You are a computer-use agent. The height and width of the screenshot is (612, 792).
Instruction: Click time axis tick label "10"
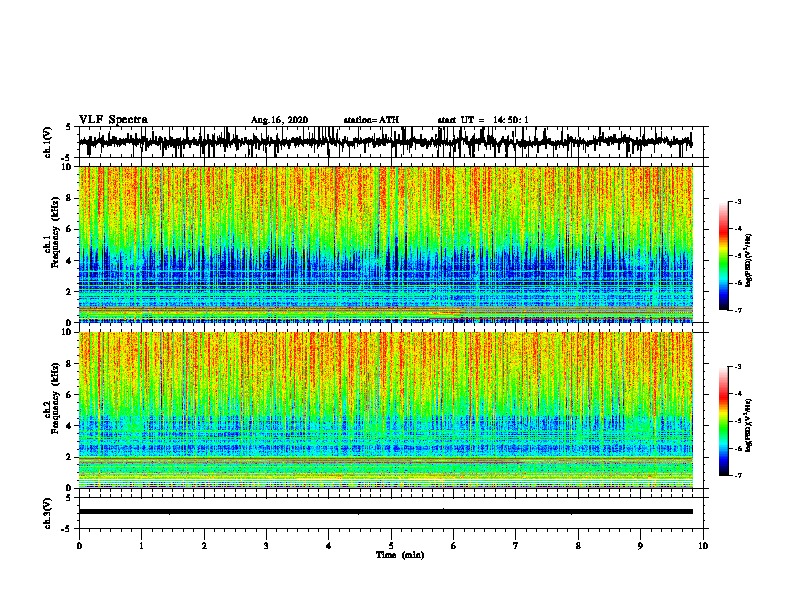(703, 546)
